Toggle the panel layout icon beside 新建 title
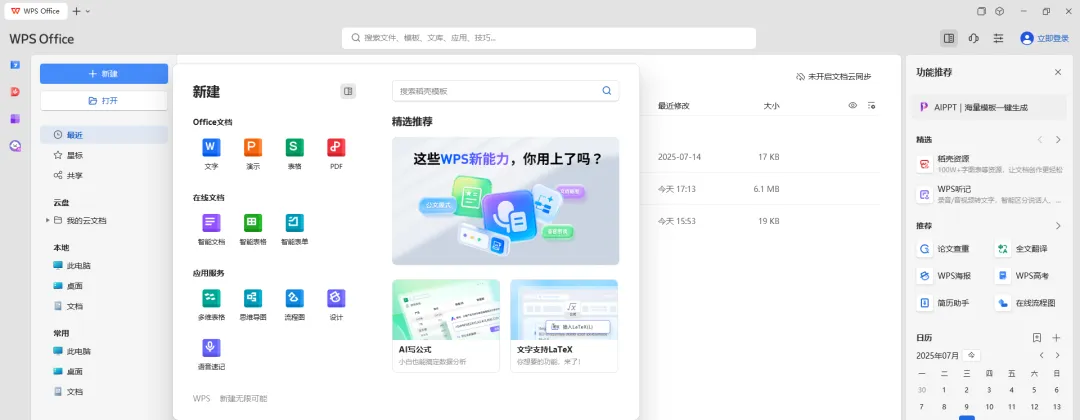1080x420 pixels. click(x=349, y=91)
